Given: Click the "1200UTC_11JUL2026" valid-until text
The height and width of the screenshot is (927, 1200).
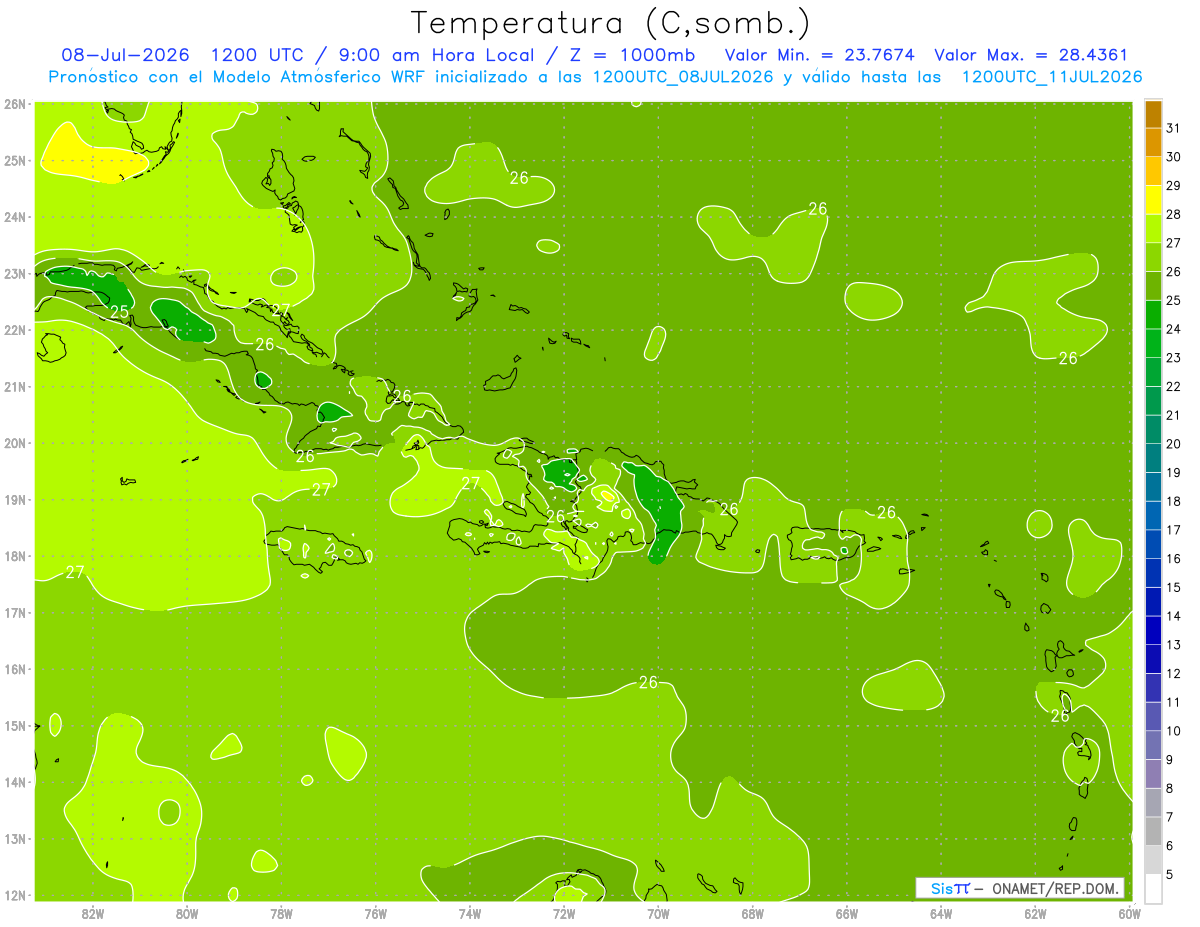Looking at the screenshot, I should 1052,77.
